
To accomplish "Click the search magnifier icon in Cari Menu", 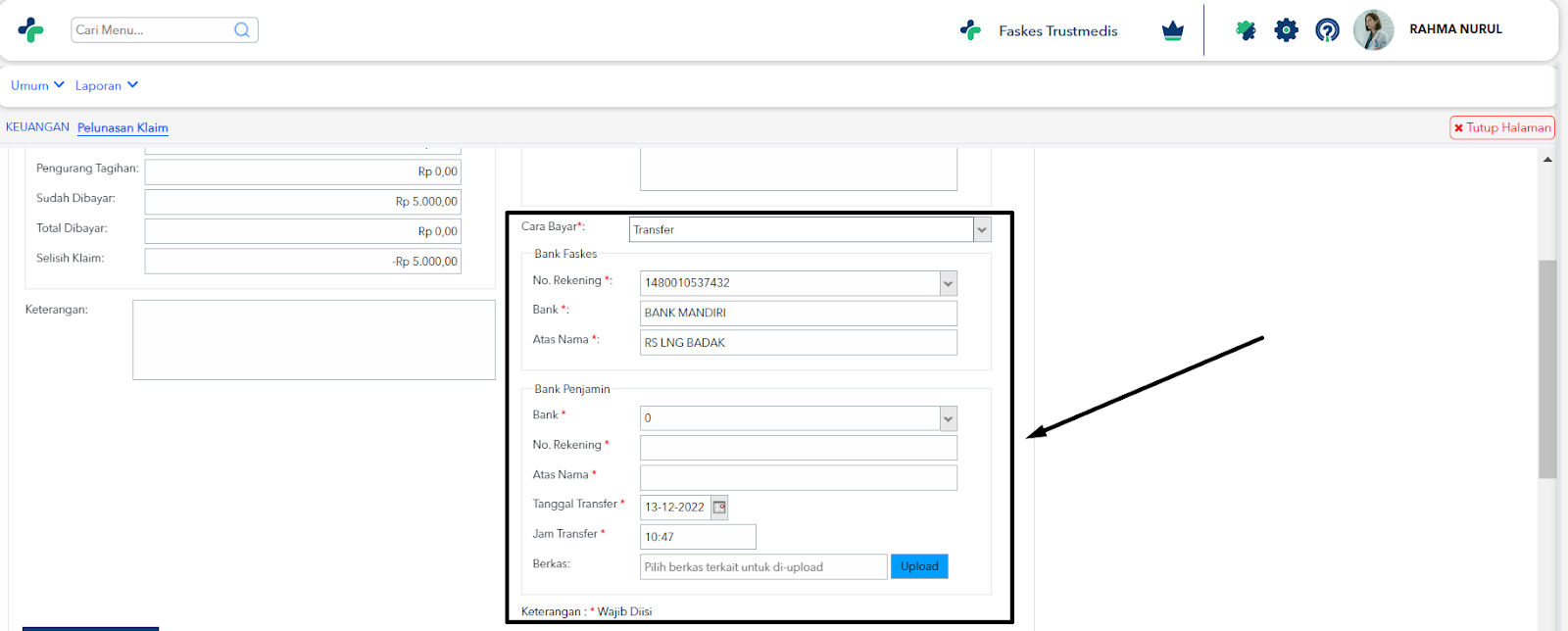I will tap(242, 29).
